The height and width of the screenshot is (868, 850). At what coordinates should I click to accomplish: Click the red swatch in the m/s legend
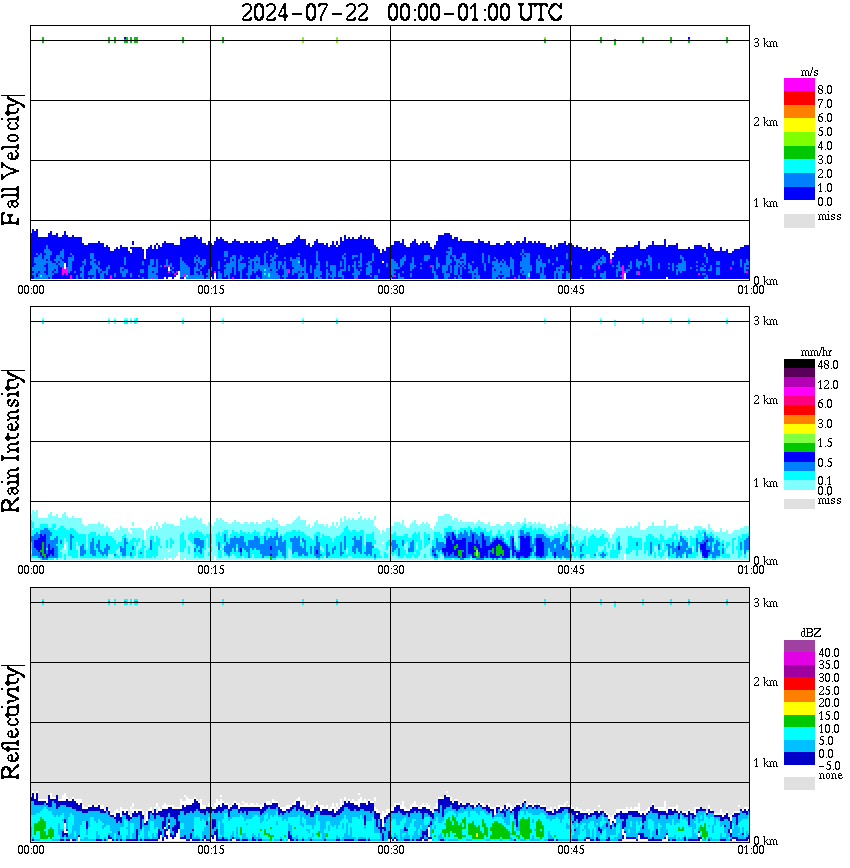tap(799, 99)
